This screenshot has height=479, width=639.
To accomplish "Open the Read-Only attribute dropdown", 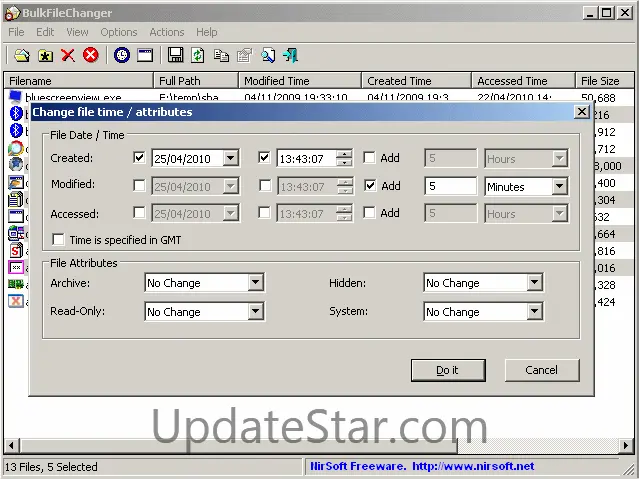I will click(x=256, y=311).
